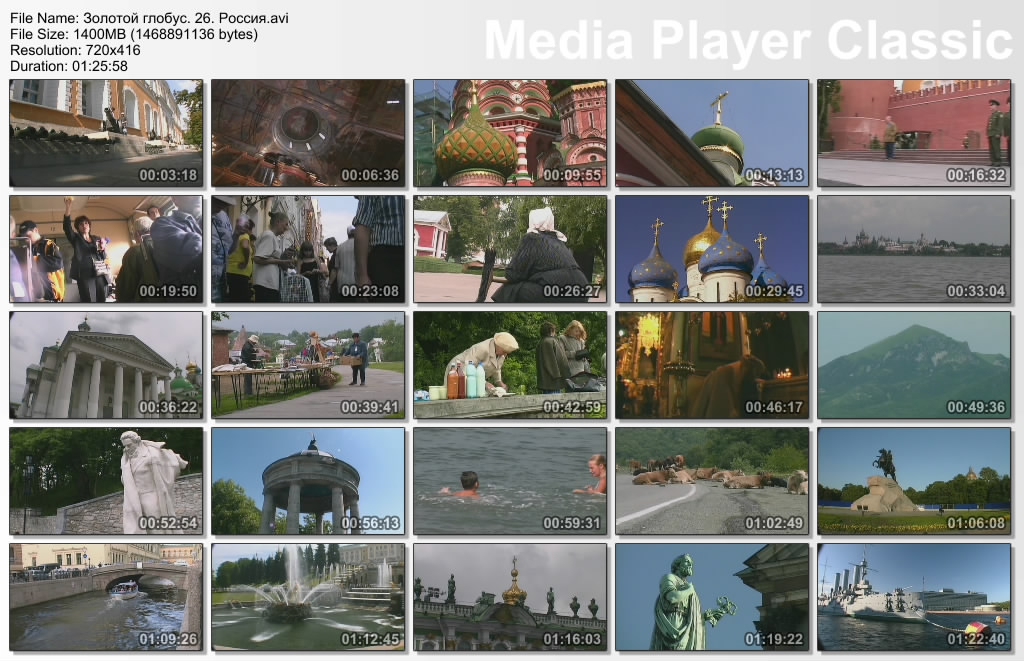Select the tour guide thumbnail at 00:19:50

(x=106, y=249)
